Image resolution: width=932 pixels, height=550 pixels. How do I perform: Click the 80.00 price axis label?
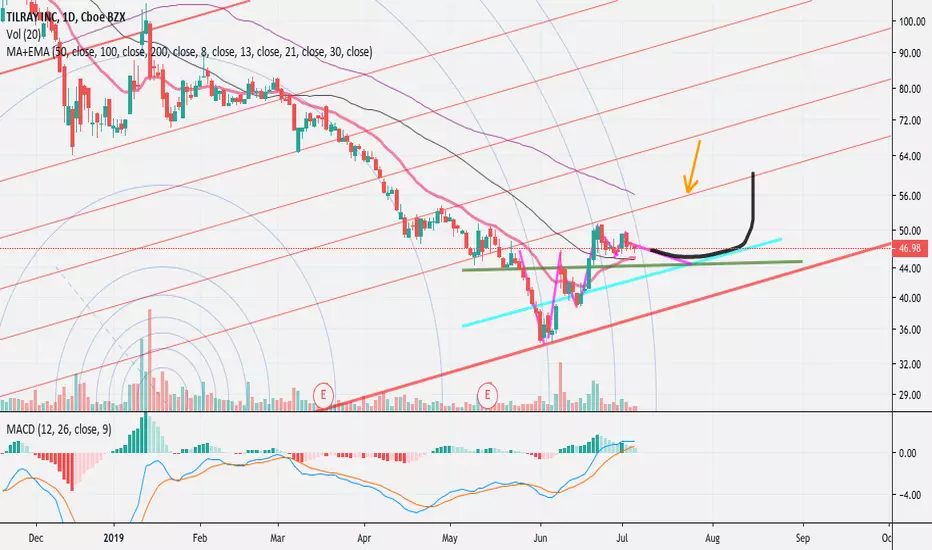[912, 89]
